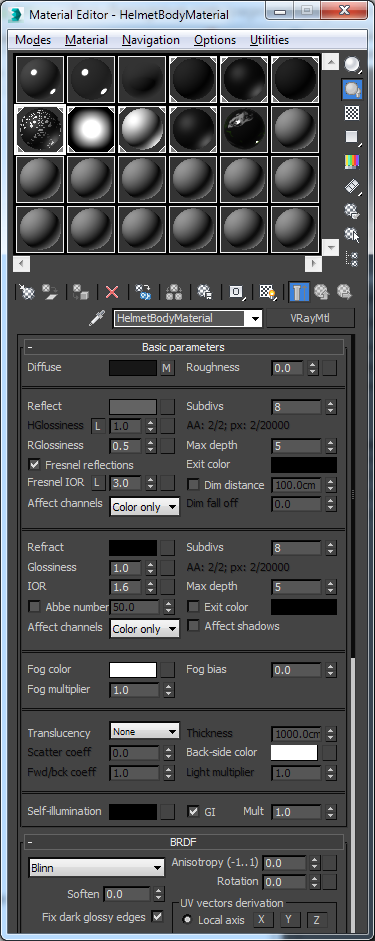Select the glowing white material sample slot

[91, 130]
